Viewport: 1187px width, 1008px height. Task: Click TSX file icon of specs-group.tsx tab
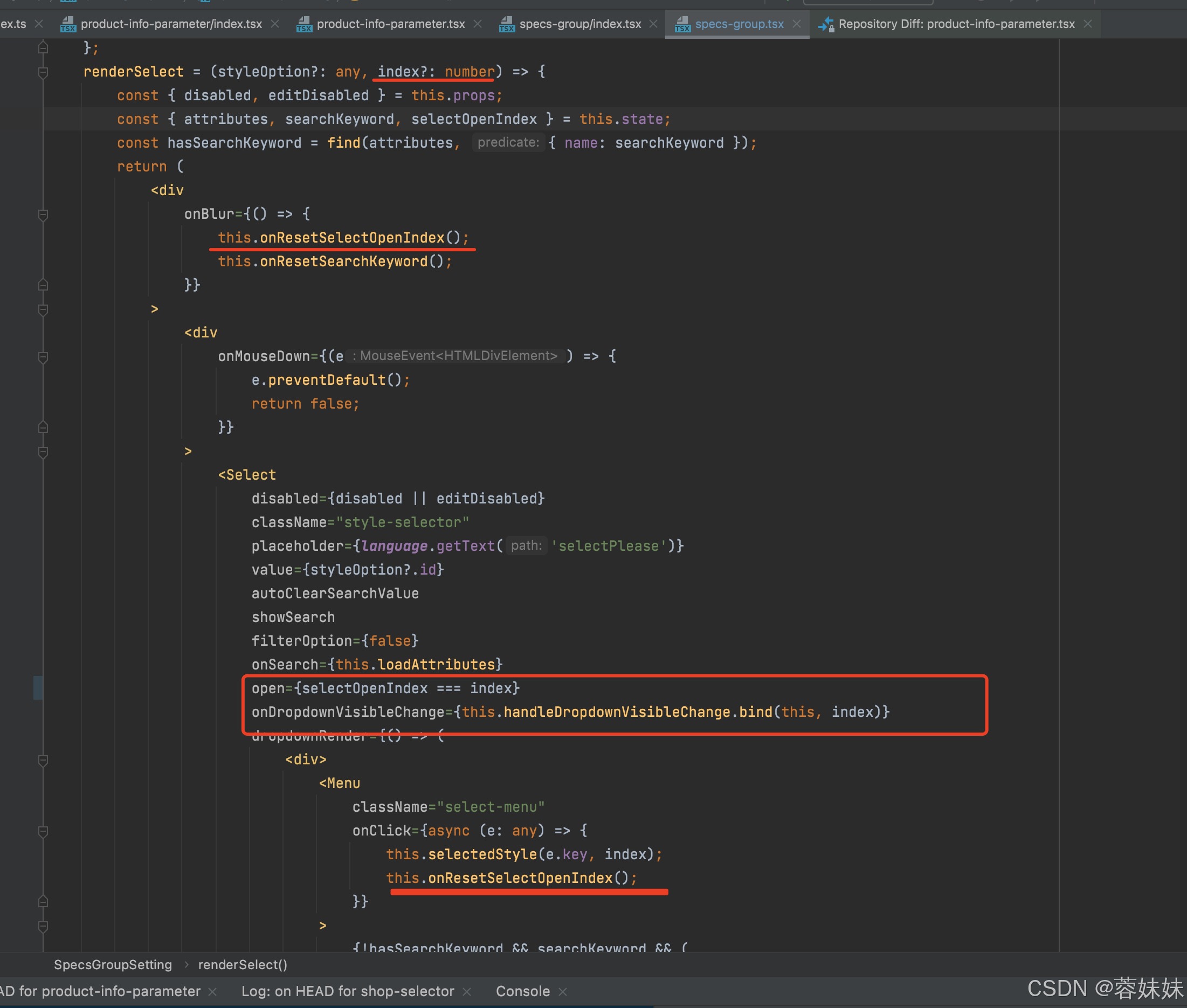682,25
